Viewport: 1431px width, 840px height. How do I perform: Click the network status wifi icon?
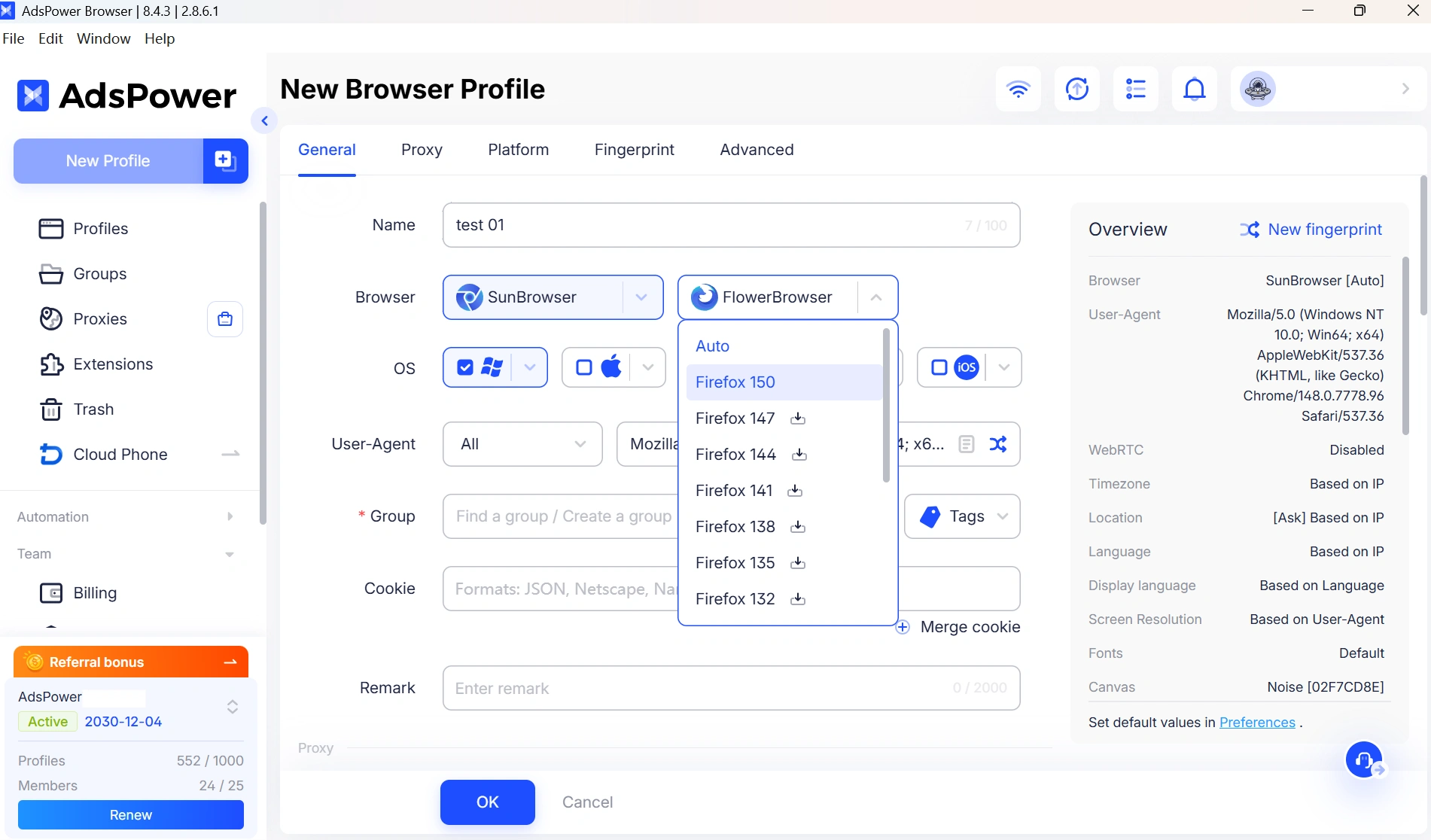tap(1018, 89)
